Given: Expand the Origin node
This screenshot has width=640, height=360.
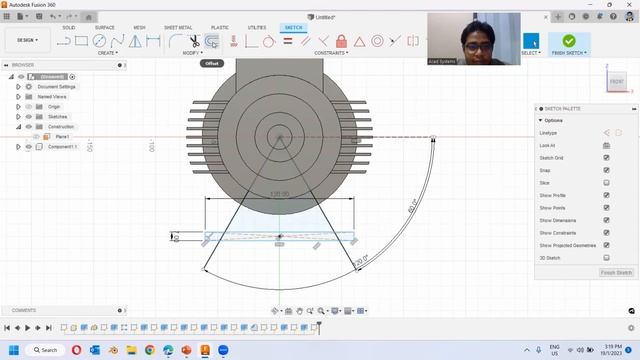Looking at the screenshot, I should click(18, 107).
